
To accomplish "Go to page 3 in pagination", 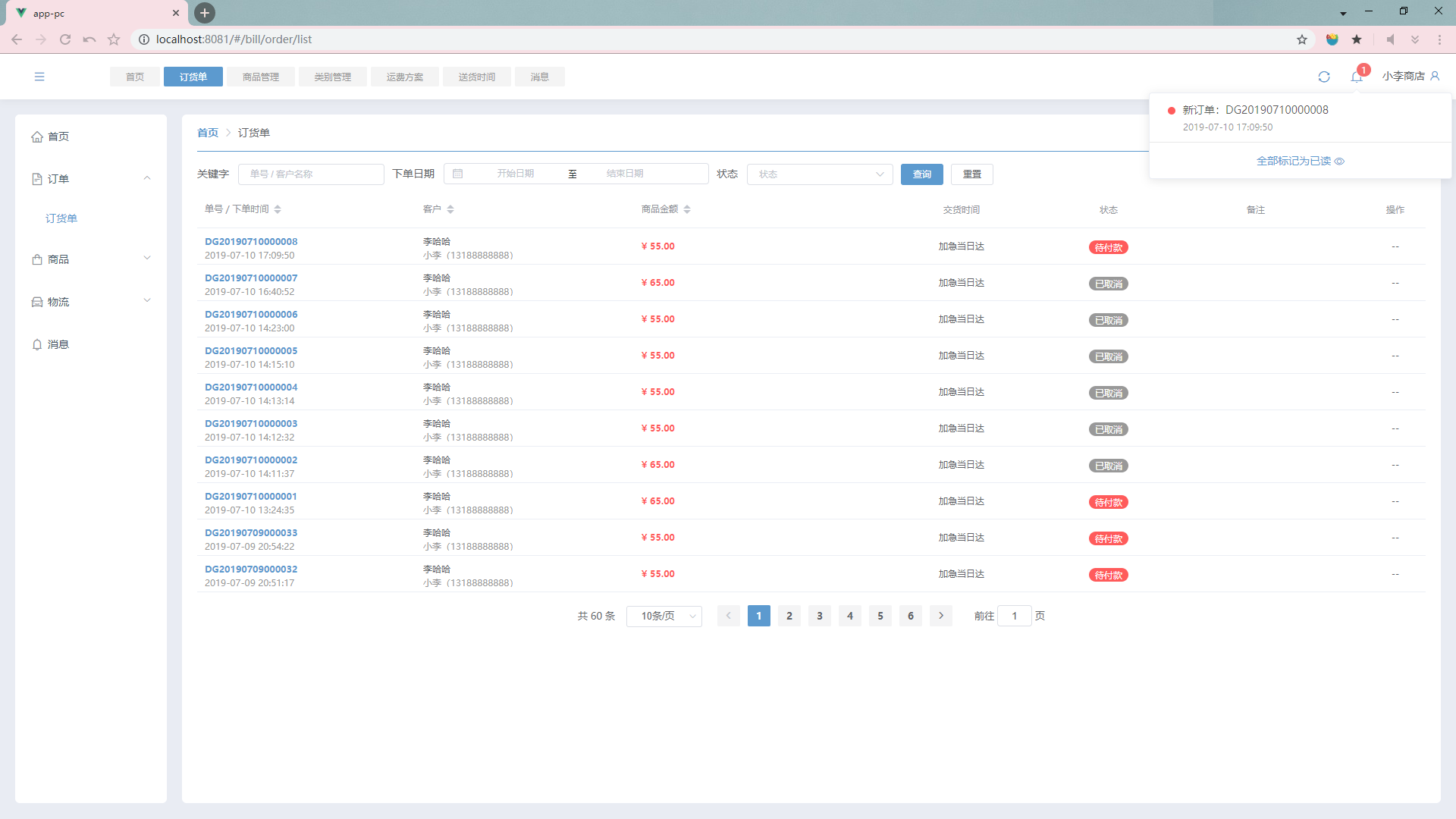I will pos(819,616).
